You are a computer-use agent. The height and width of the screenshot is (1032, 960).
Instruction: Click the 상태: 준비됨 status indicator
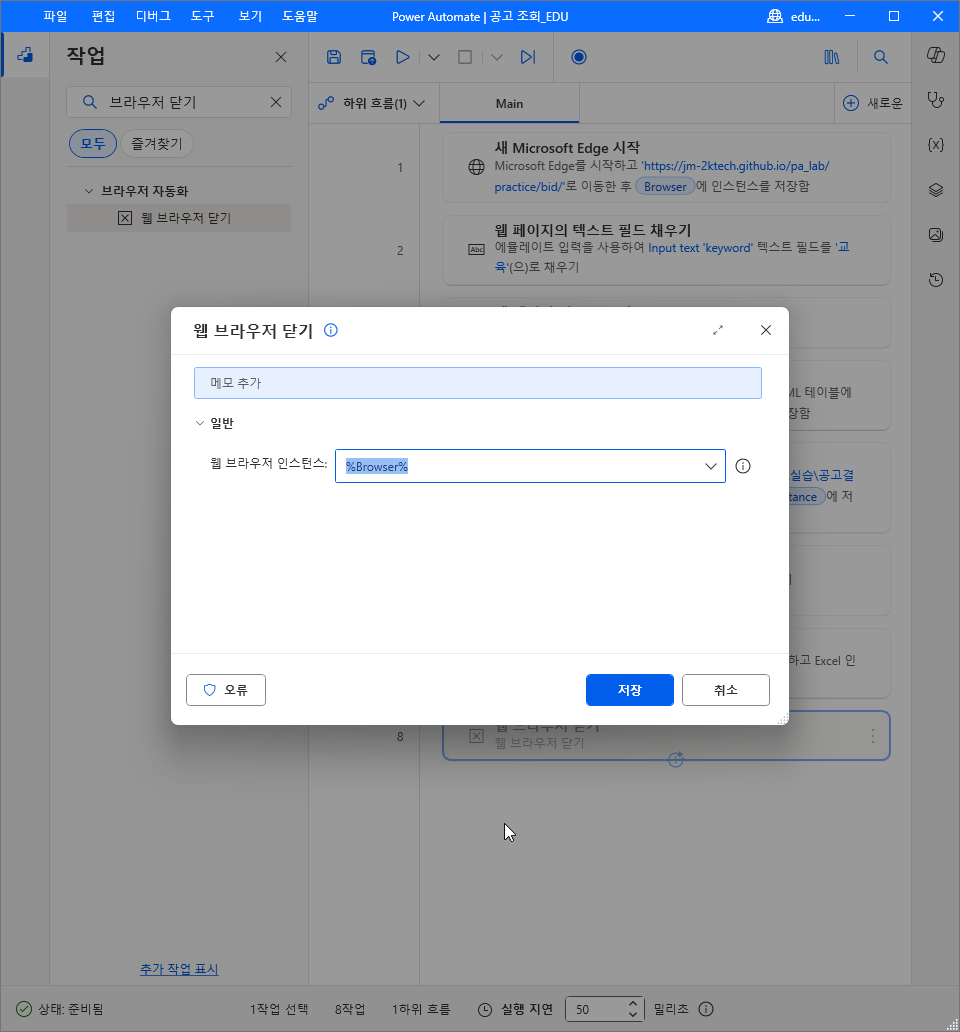[x=60, y=1009]
